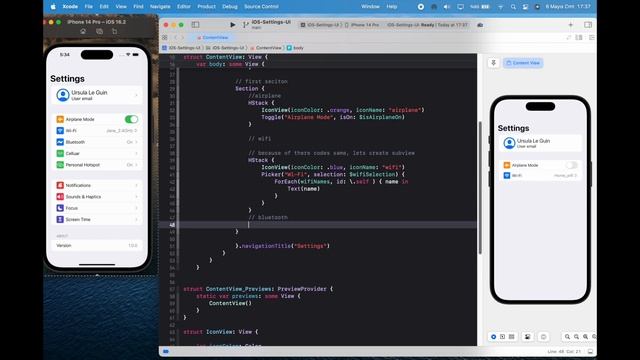Click the plus Library button in Xcode toolbar

[571, 25]
